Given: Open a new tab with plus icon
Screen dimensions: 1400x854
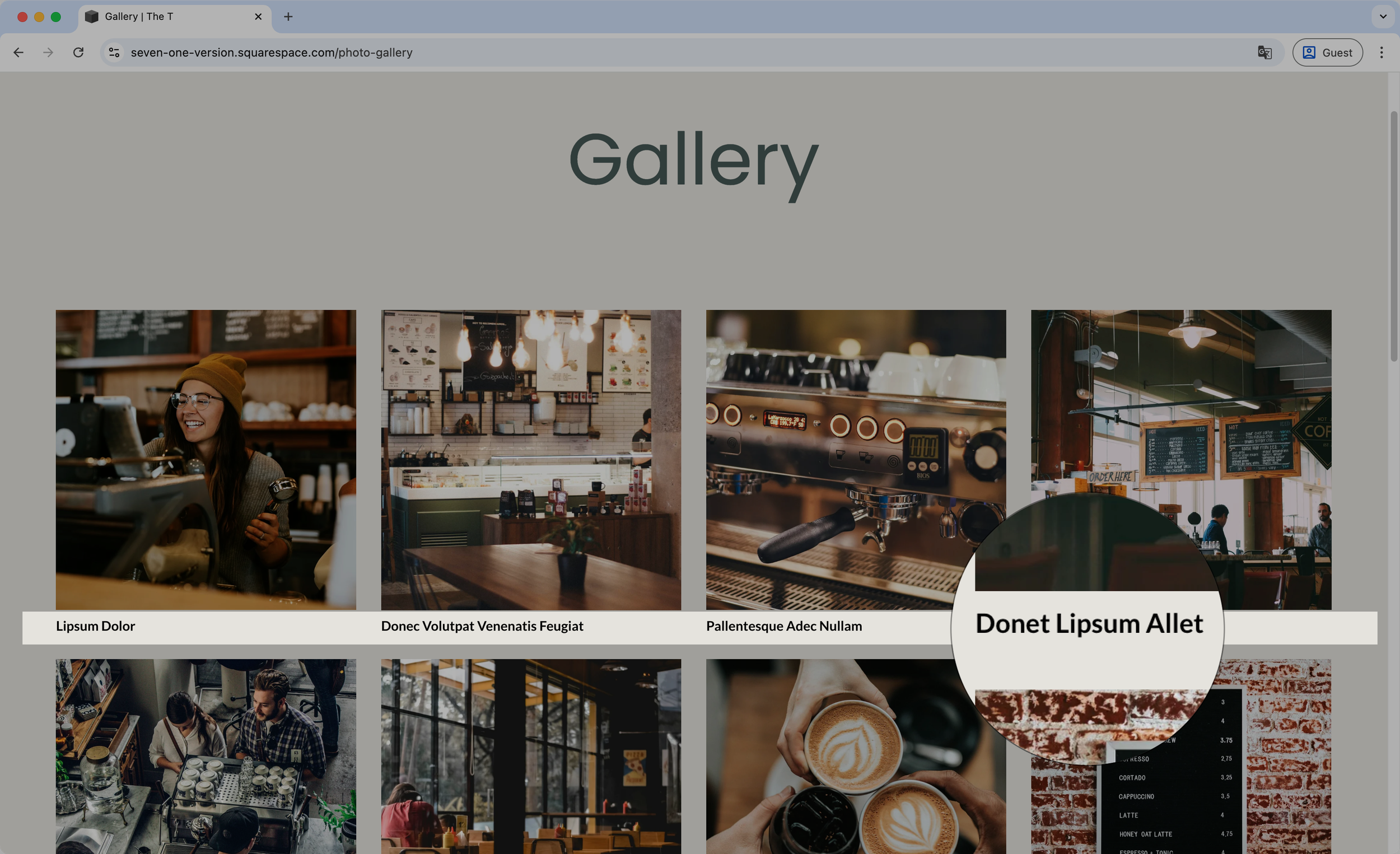Looking at the screenshot, I should point(288,16).
